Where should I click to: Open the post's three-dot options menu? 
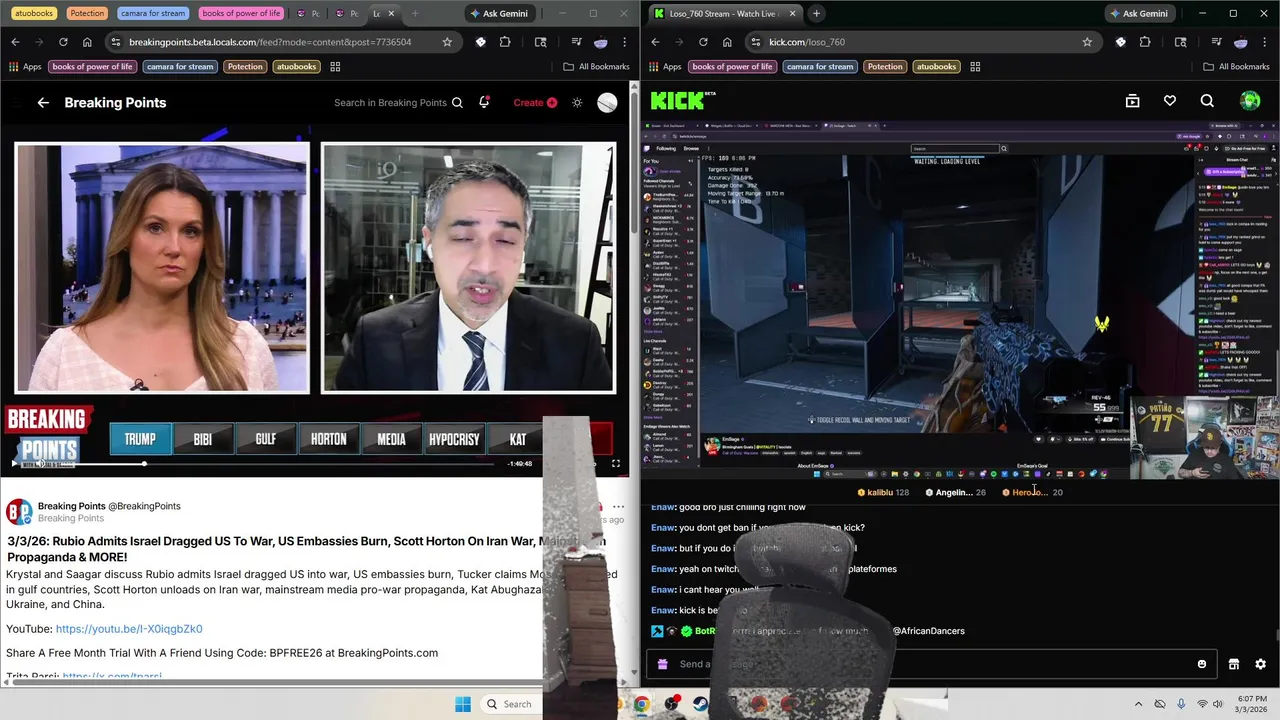pos(618,507)
